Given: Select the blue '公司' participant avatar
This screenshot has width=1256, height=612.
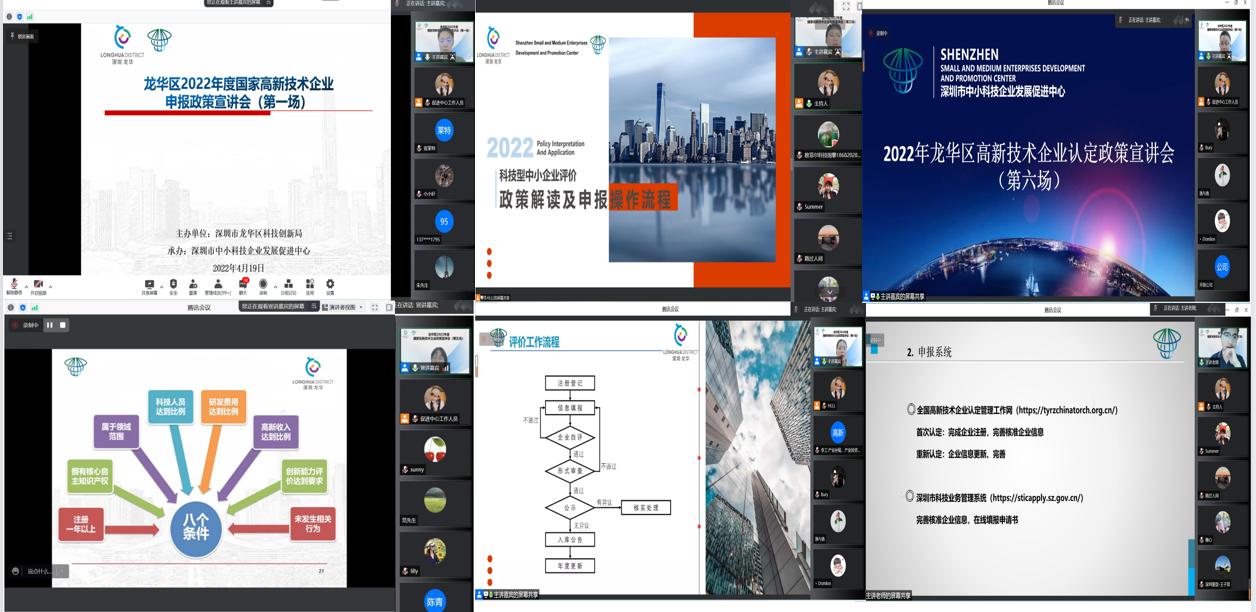Looking at the screenshot, I should (x=1222, y=267).
